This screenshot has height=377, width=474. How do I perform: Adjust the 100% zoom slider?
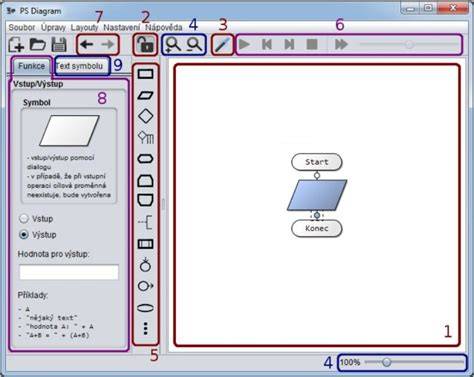[413, 362]
